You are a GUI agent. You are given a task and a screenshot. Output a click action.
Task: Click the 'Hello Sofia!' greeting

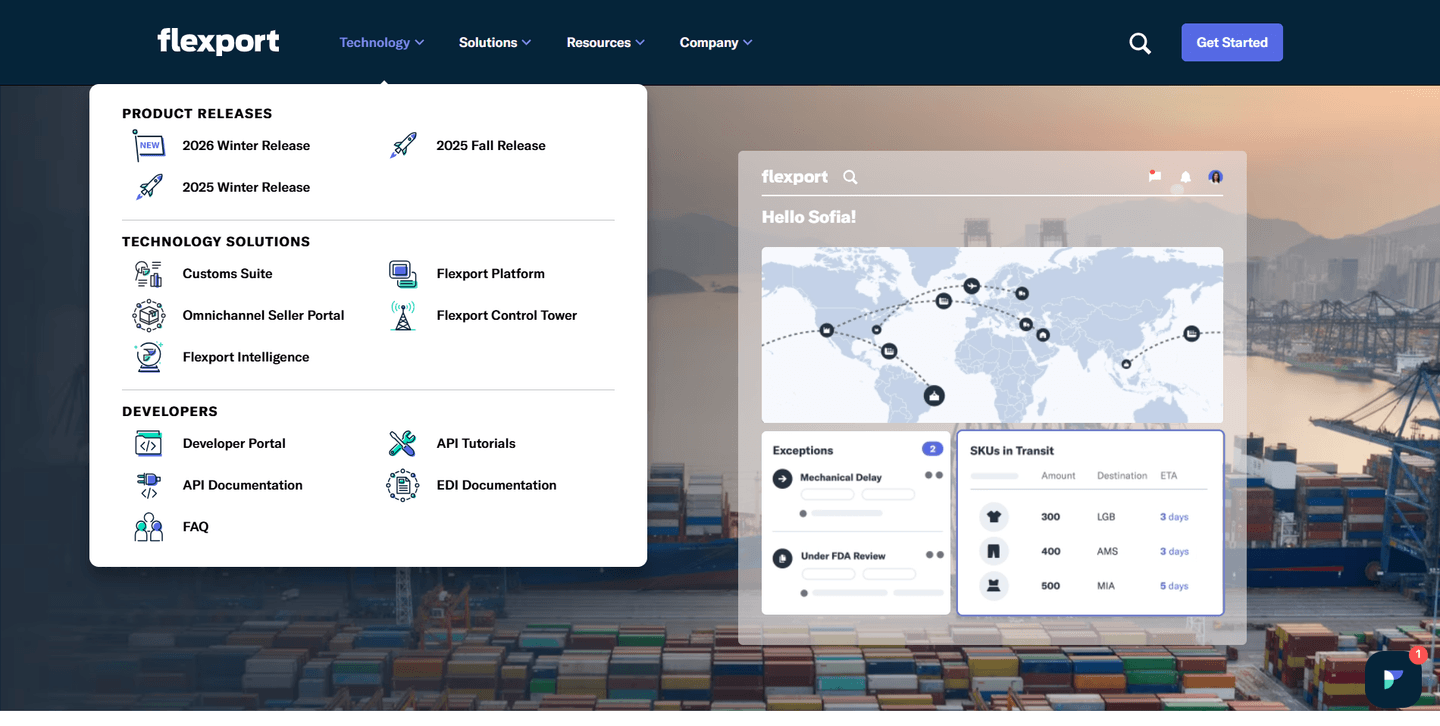809,217
